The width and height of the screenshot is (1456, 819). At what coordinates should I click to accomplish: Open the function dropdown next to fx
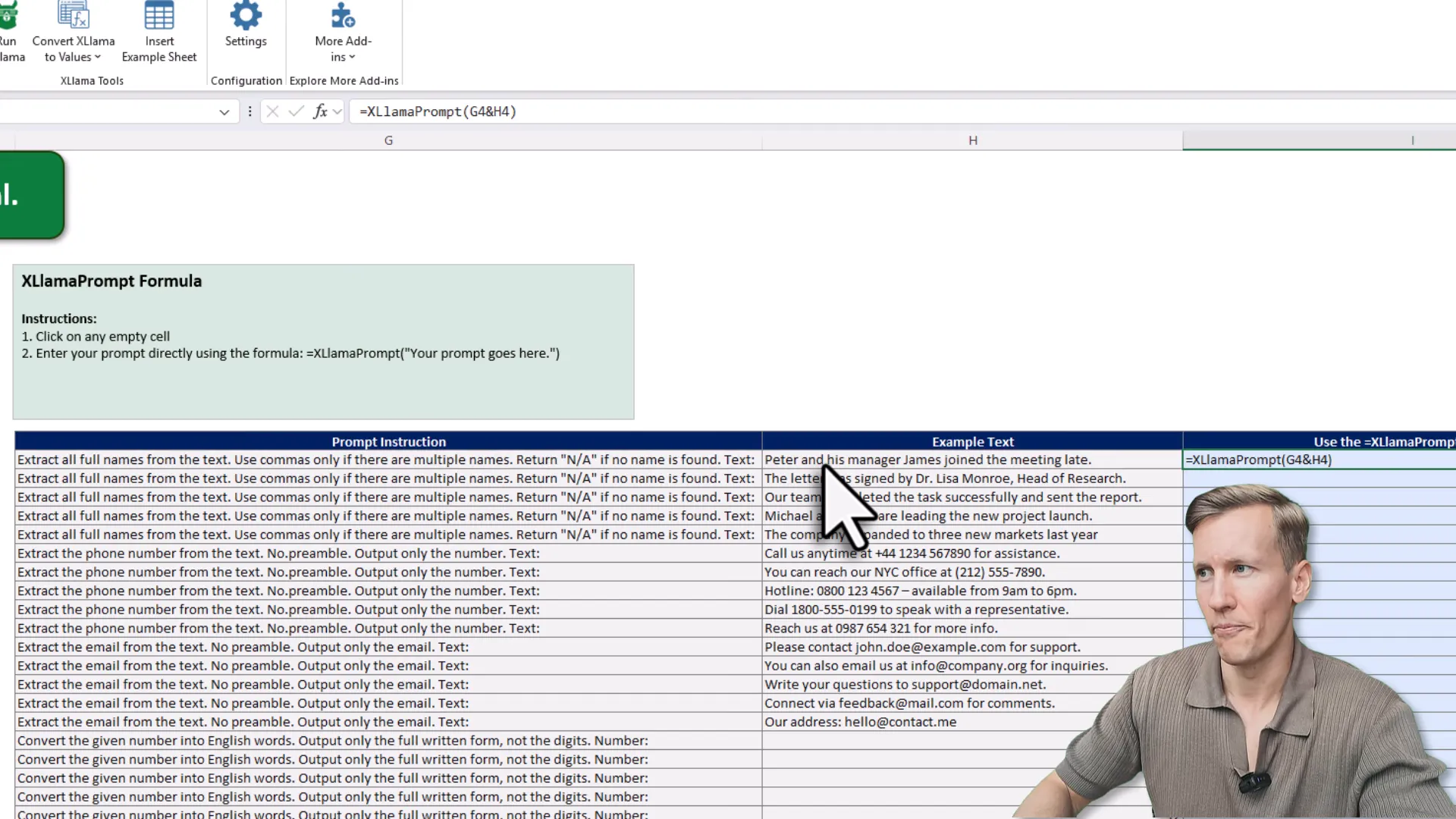pyautogui.click(x=336, y=111)
